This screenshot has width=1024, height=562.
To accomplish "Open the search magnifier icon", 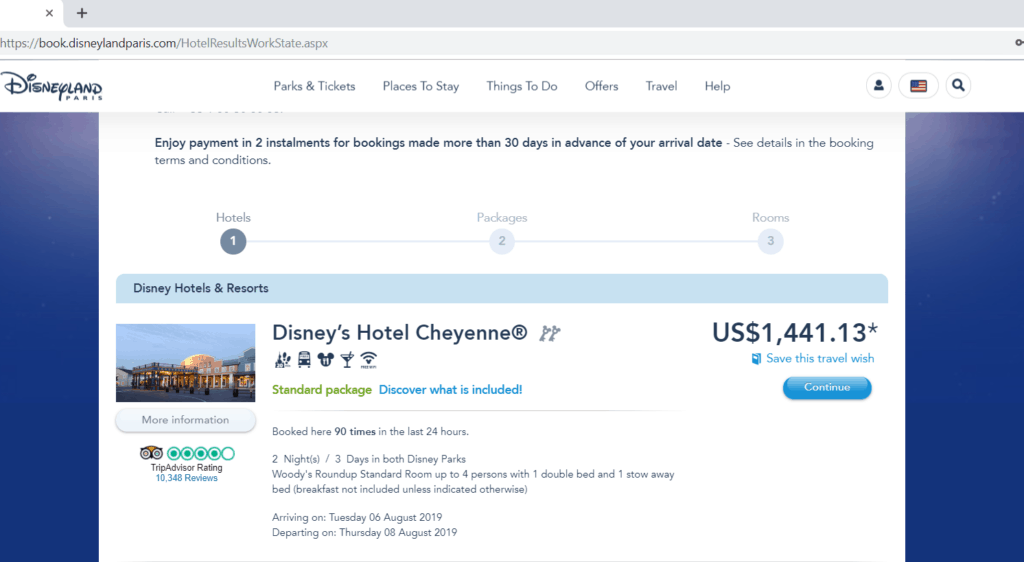I will 958,86.
